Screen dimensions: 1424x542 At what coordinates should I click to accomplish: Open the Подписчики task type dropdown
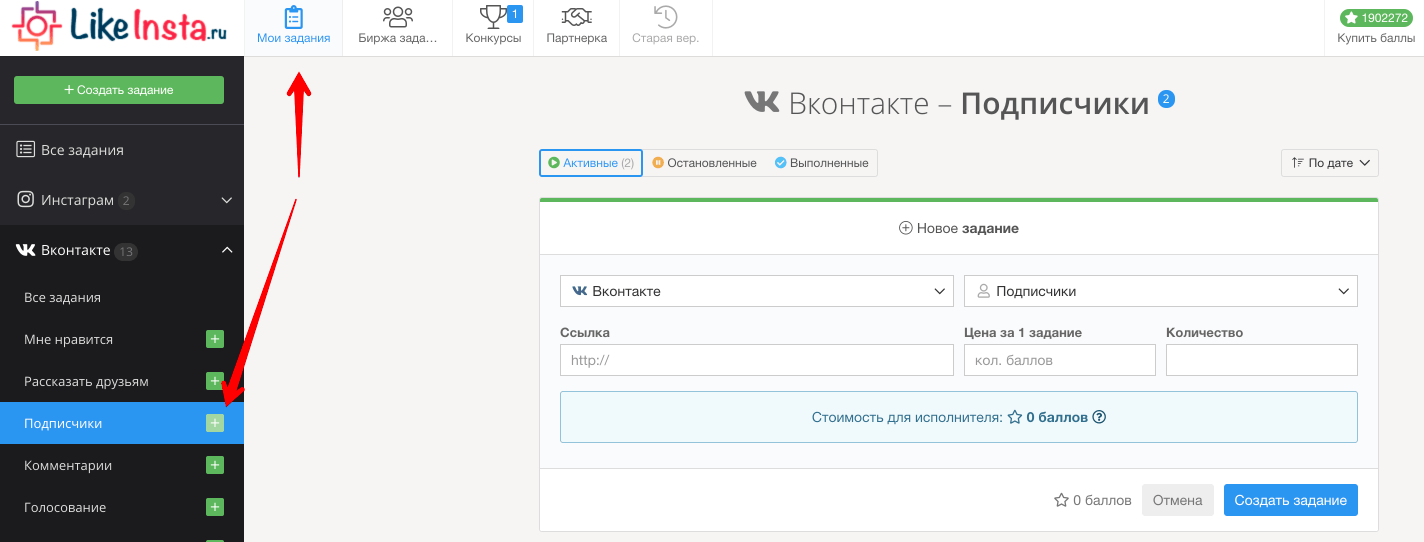coord(1161,291)
